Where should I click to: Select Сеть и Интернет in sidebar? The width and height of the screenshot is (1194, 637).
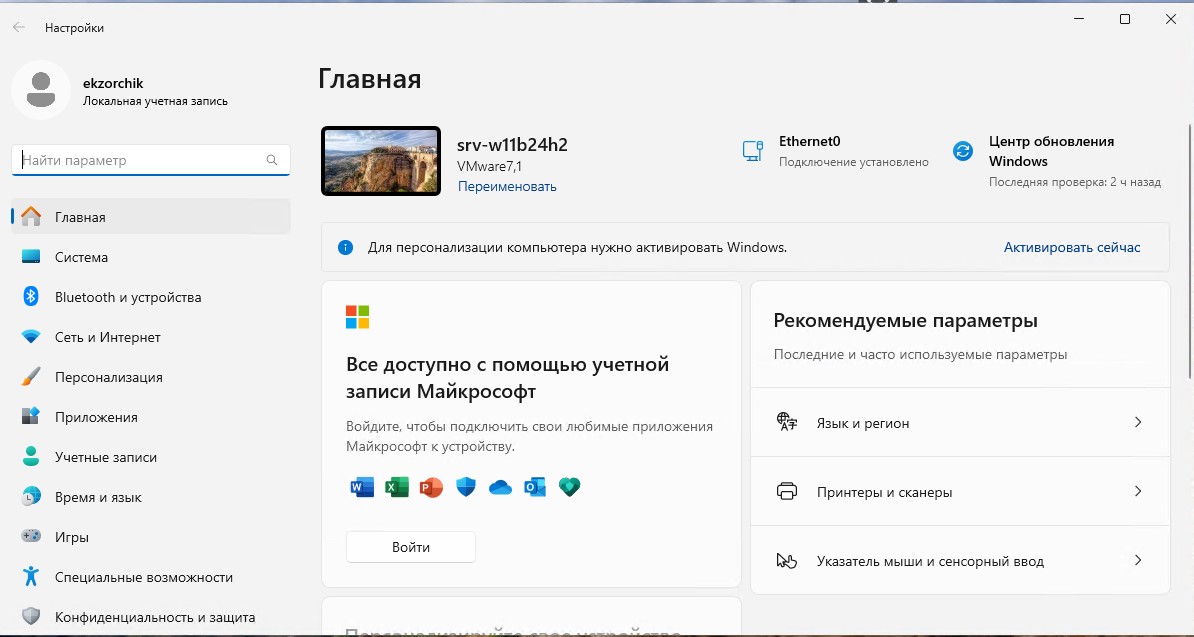151,337
